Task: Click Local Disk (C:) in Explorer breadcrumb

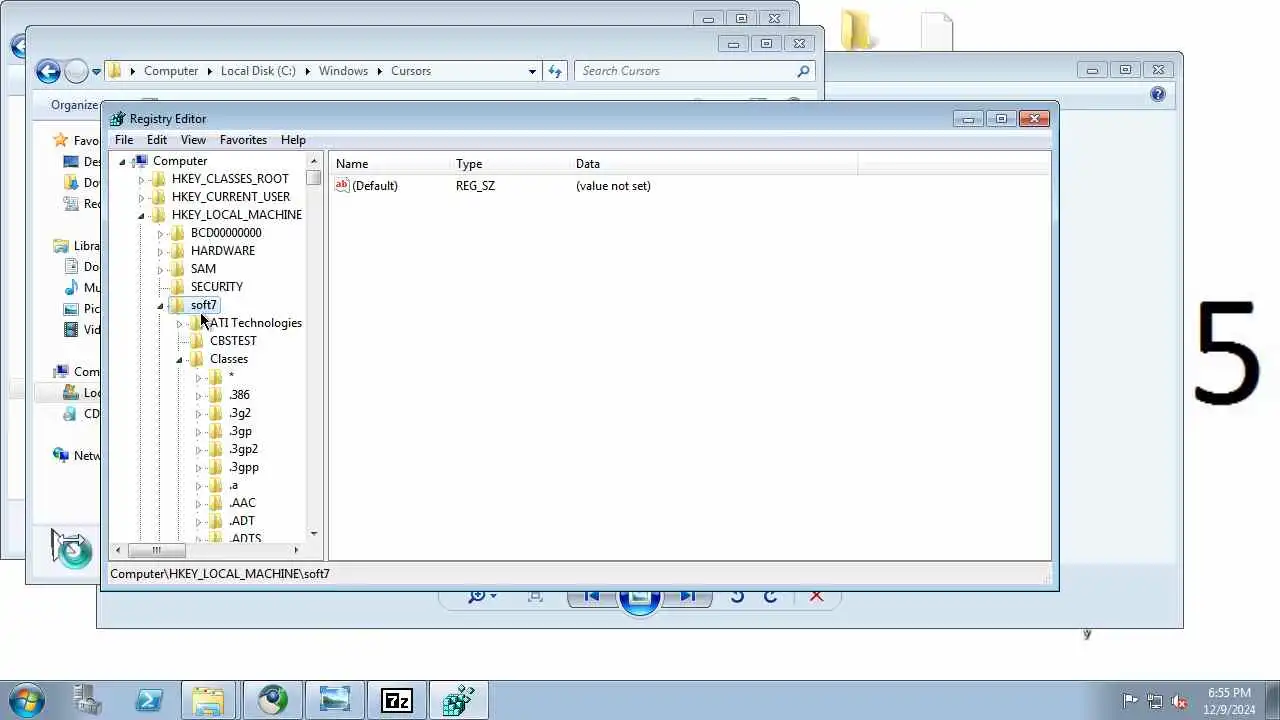Action: click(258, 71)
